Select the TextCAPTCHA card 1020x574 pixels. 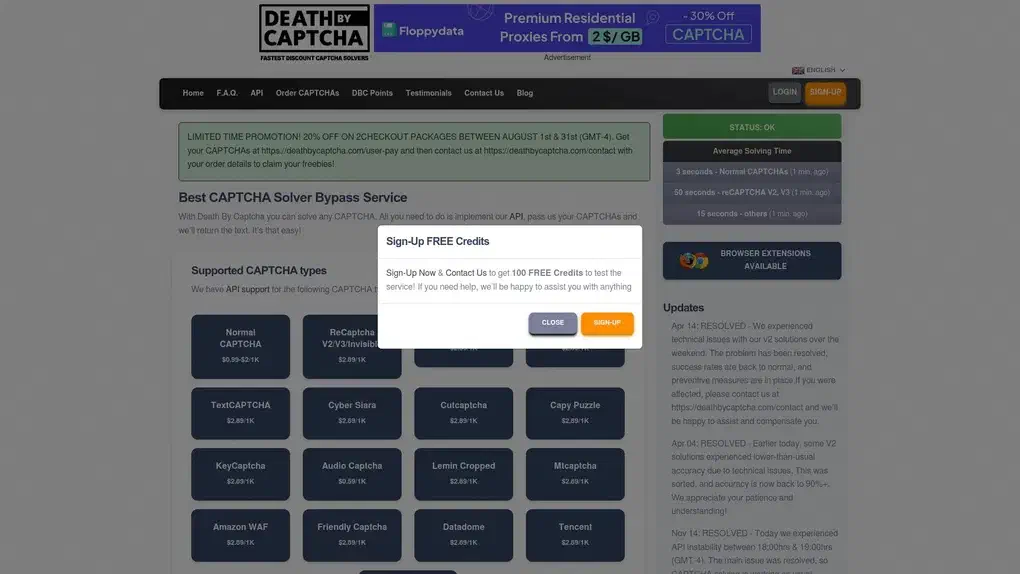click(x=240, y=413)
